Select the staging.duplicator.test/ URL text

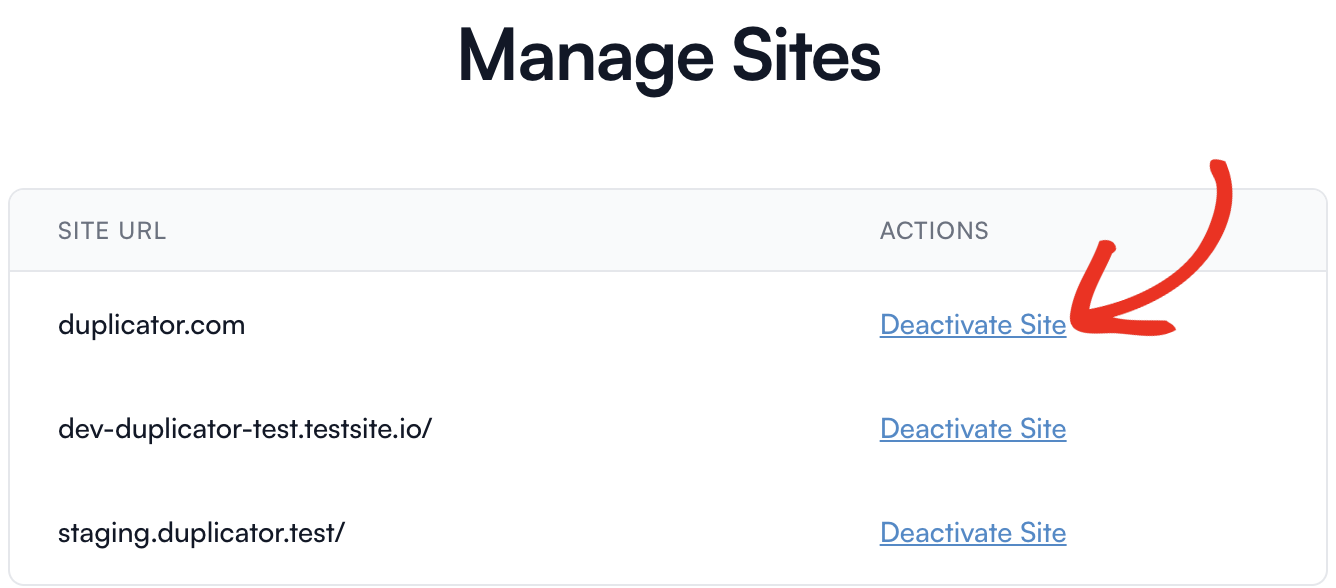pyautogui.click(x=201, y=533)
